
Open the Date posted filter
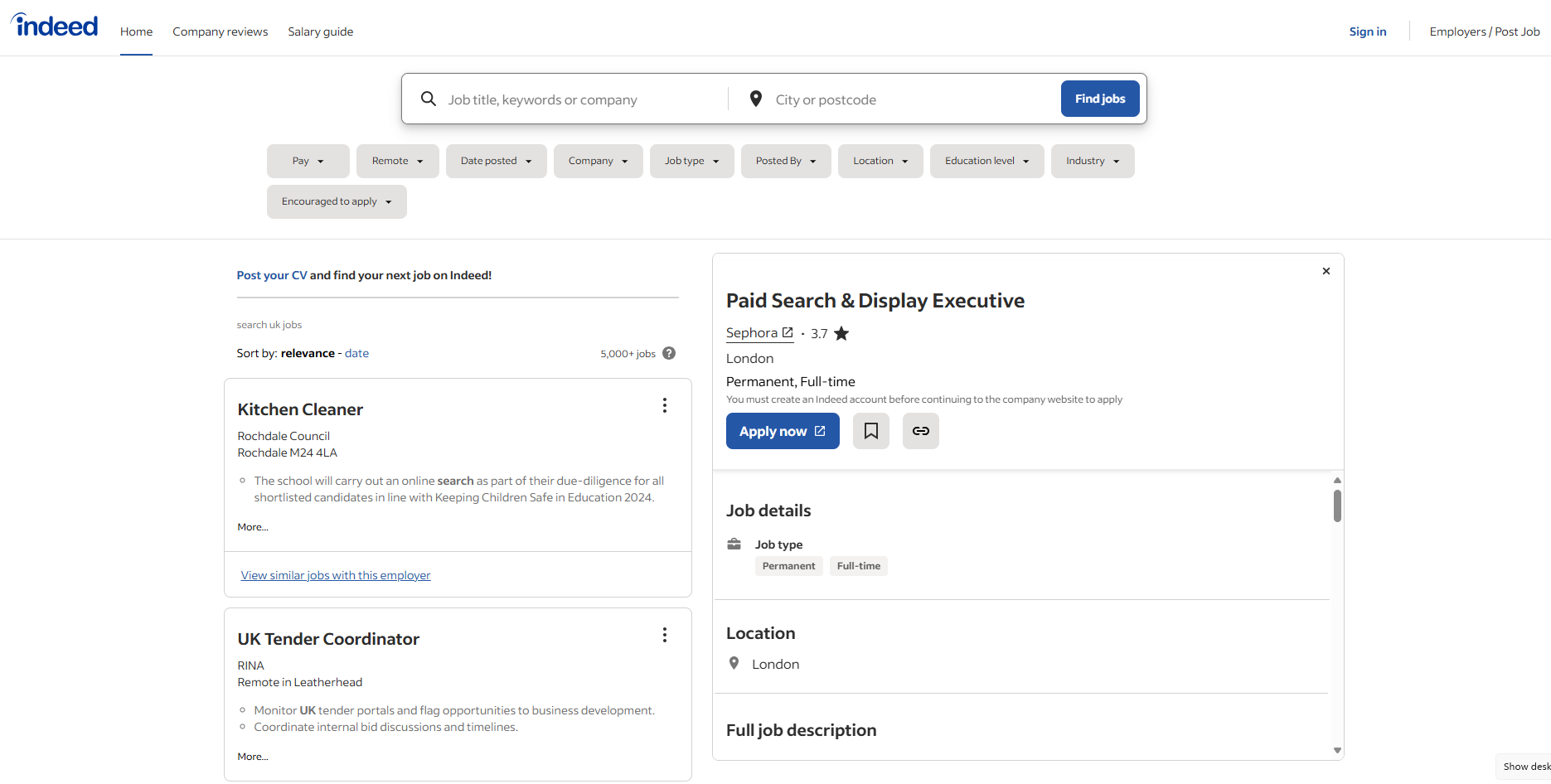[x=497, y=161]
